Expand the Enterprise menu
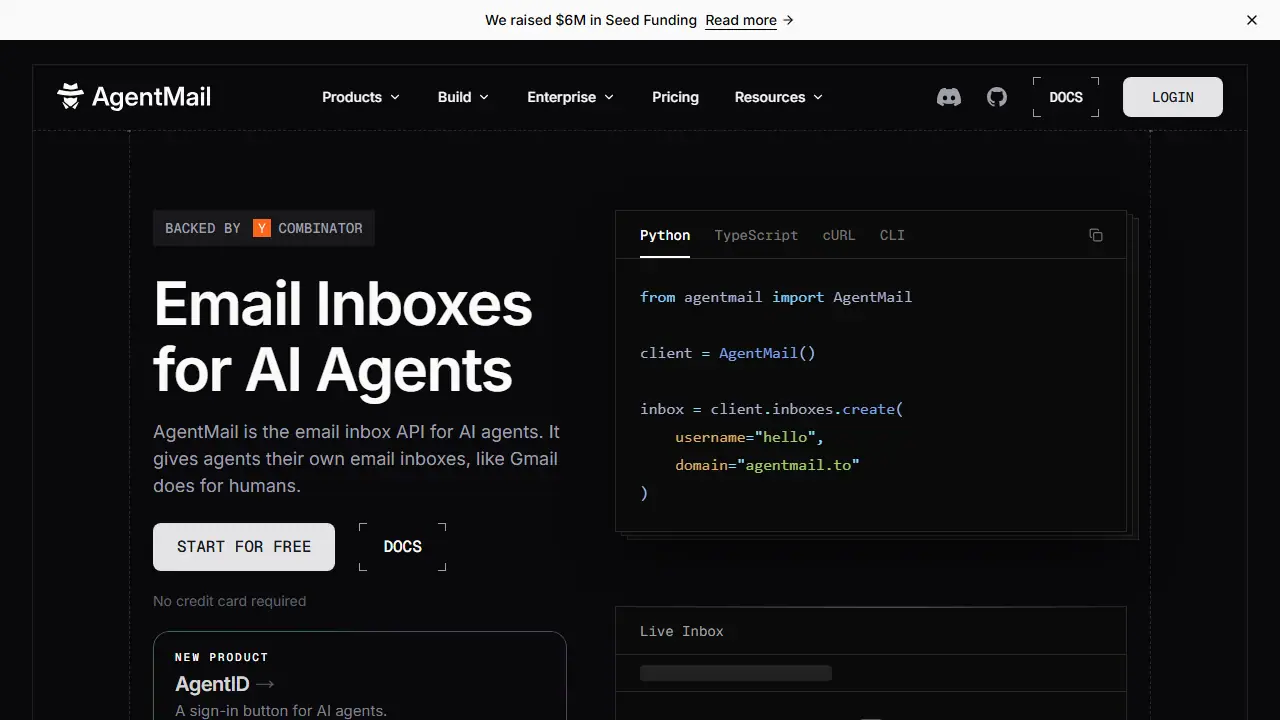Screen dimensions: 1280x720 [x=571, y=97]
